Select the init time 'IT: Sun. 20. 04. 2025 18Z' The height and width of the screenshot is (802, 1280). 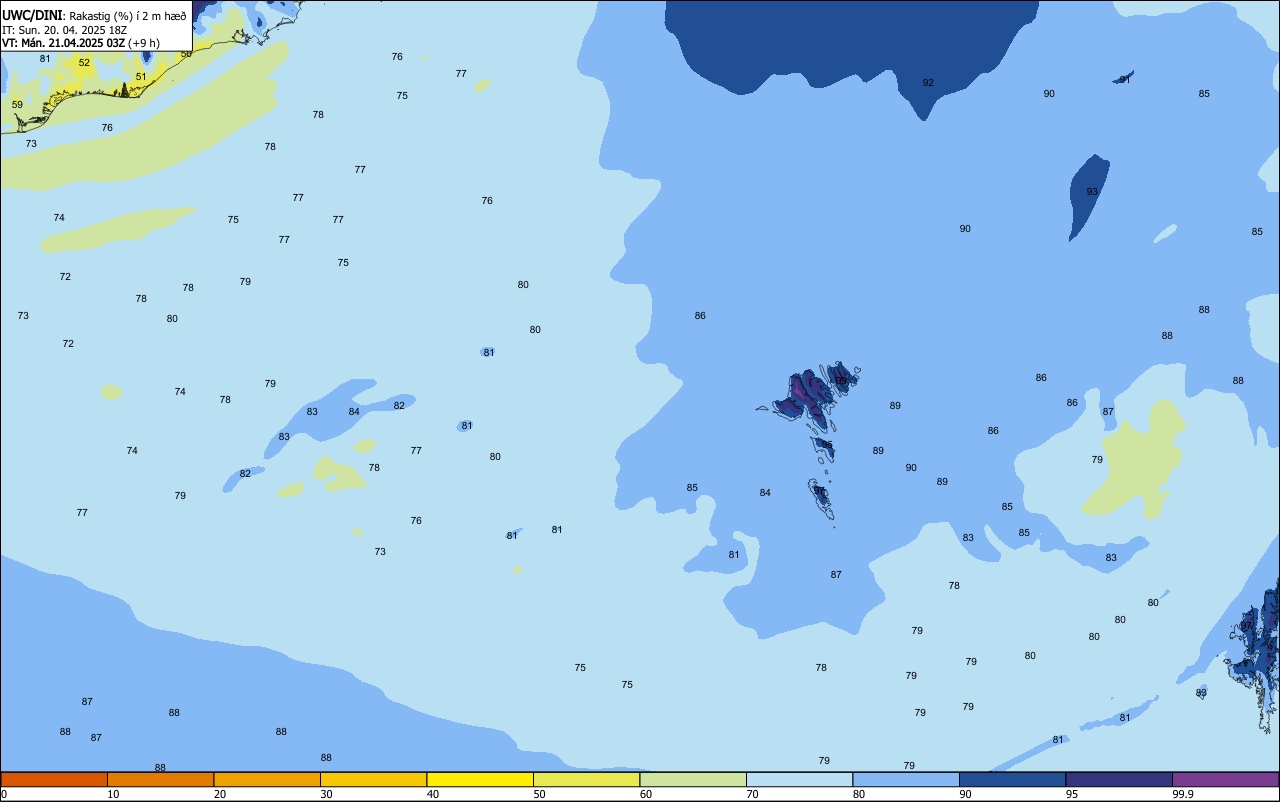64,30
